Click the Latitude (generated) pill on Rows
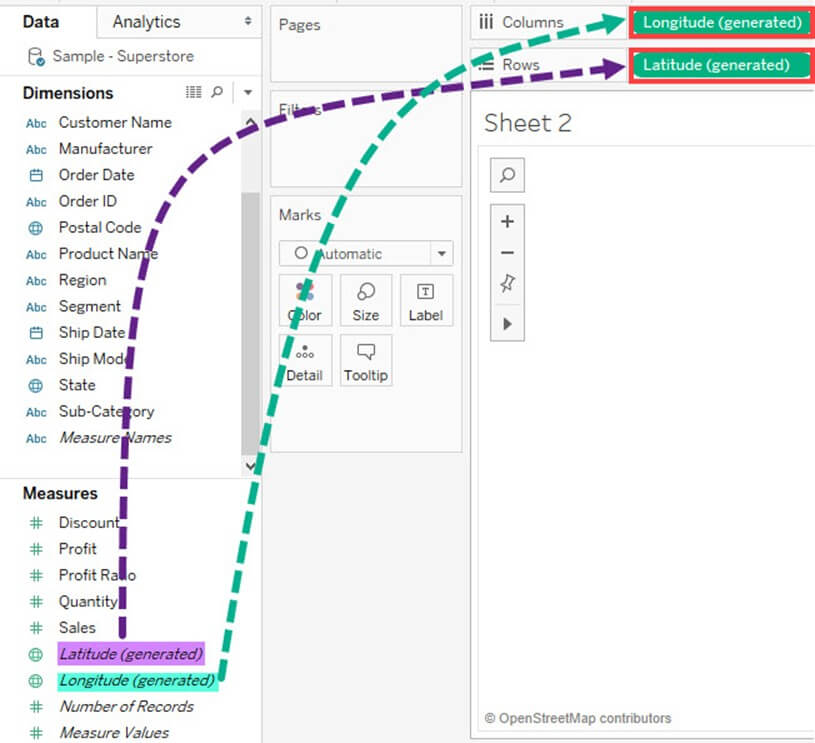815x743 pixels. [x=715, y=65]
